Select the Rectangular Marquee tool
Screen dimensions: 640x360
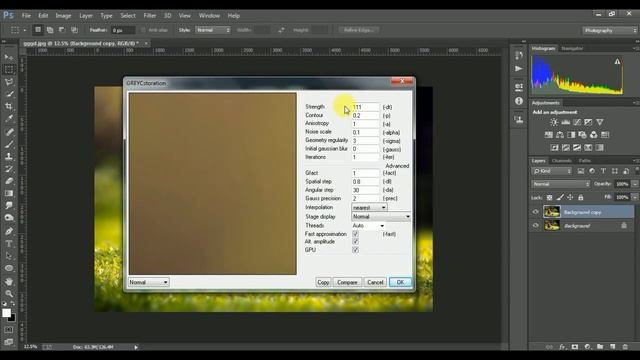[9, 70]
